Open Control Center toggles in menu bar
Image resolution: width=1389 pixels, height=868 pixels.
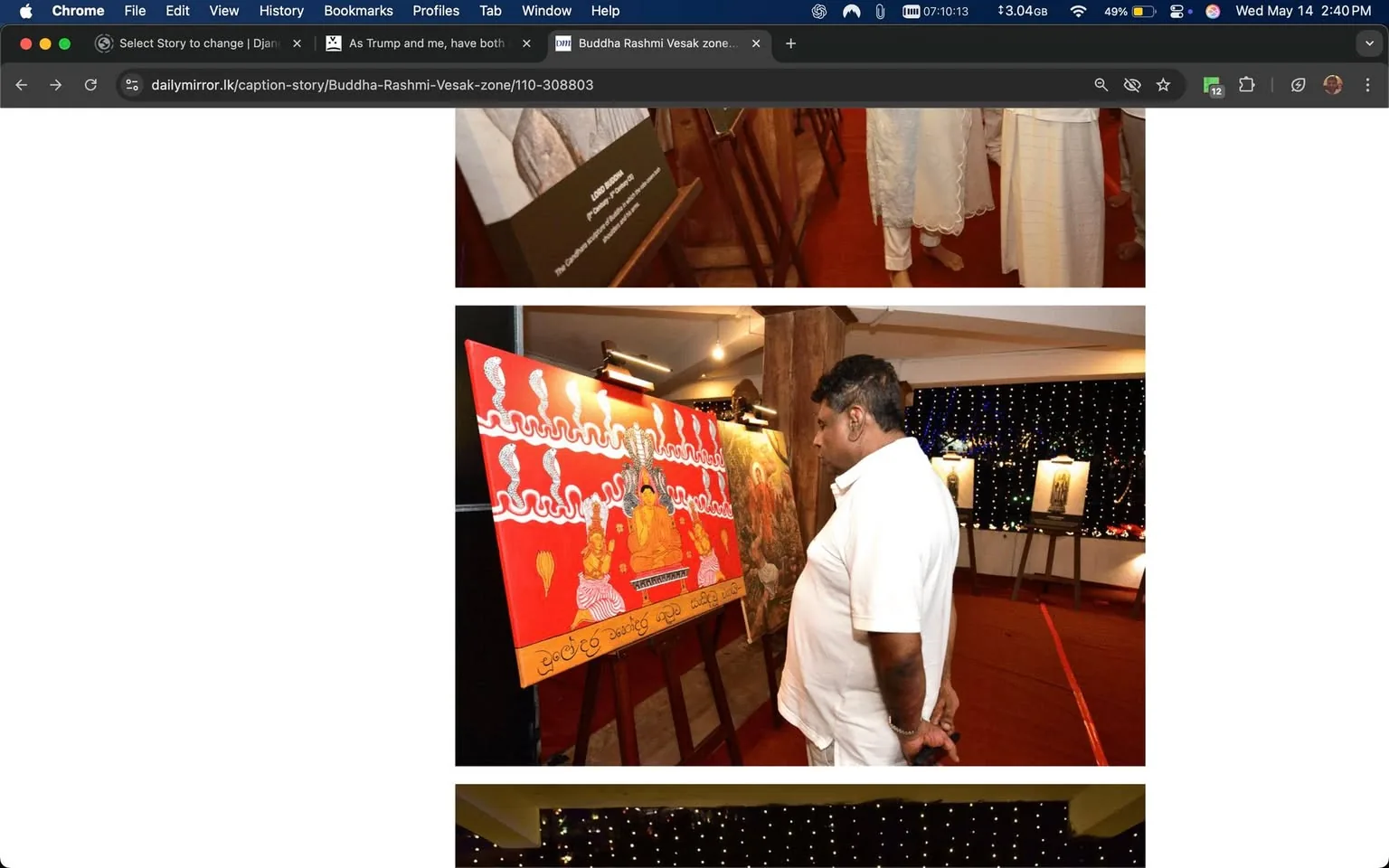pyautogui.click(x=1176, y=11)
